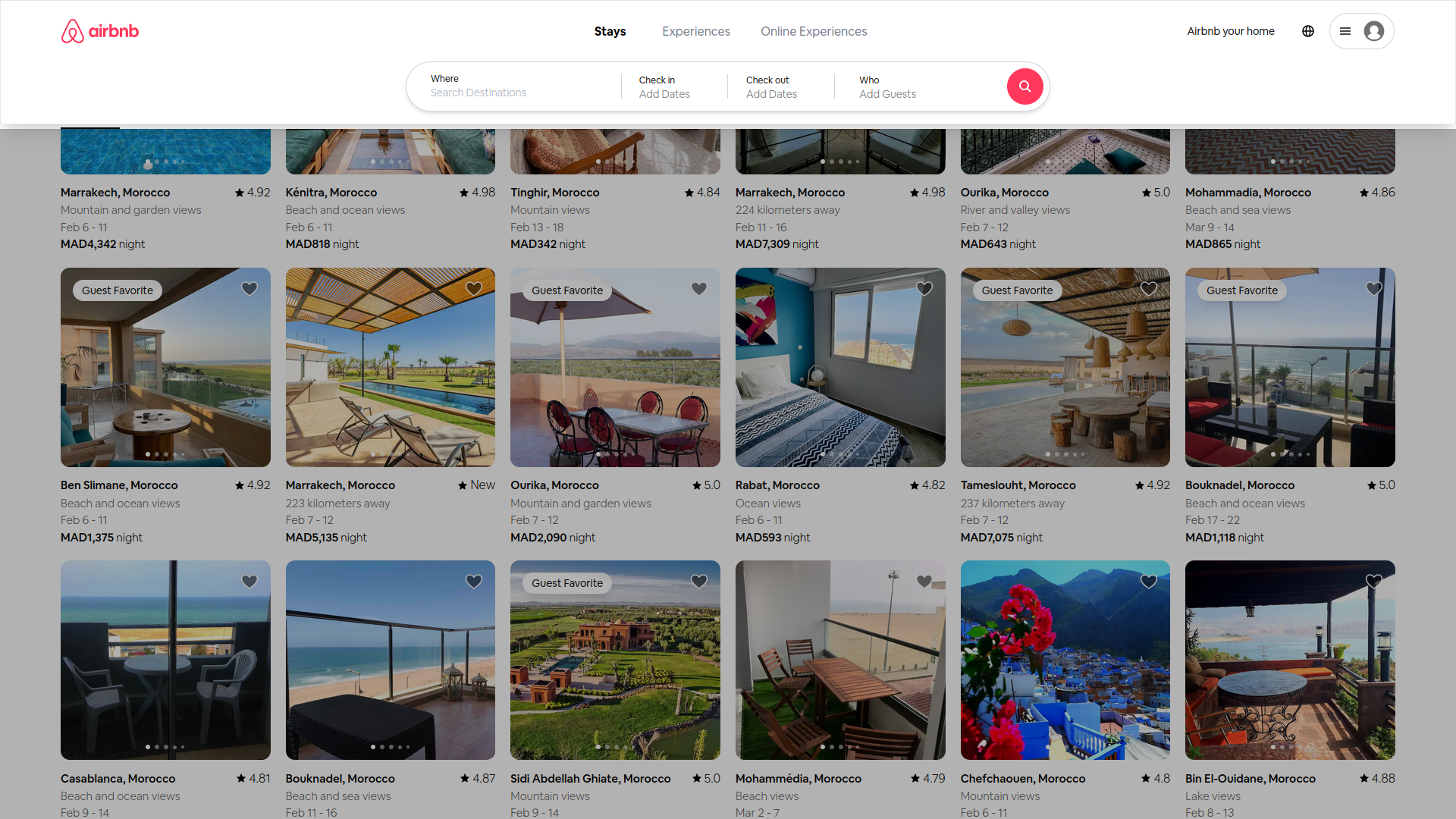This screenshot has width=1456, height=819.
Task: Switch to Online Experiences tab
Action: click(x=814, y=31)
